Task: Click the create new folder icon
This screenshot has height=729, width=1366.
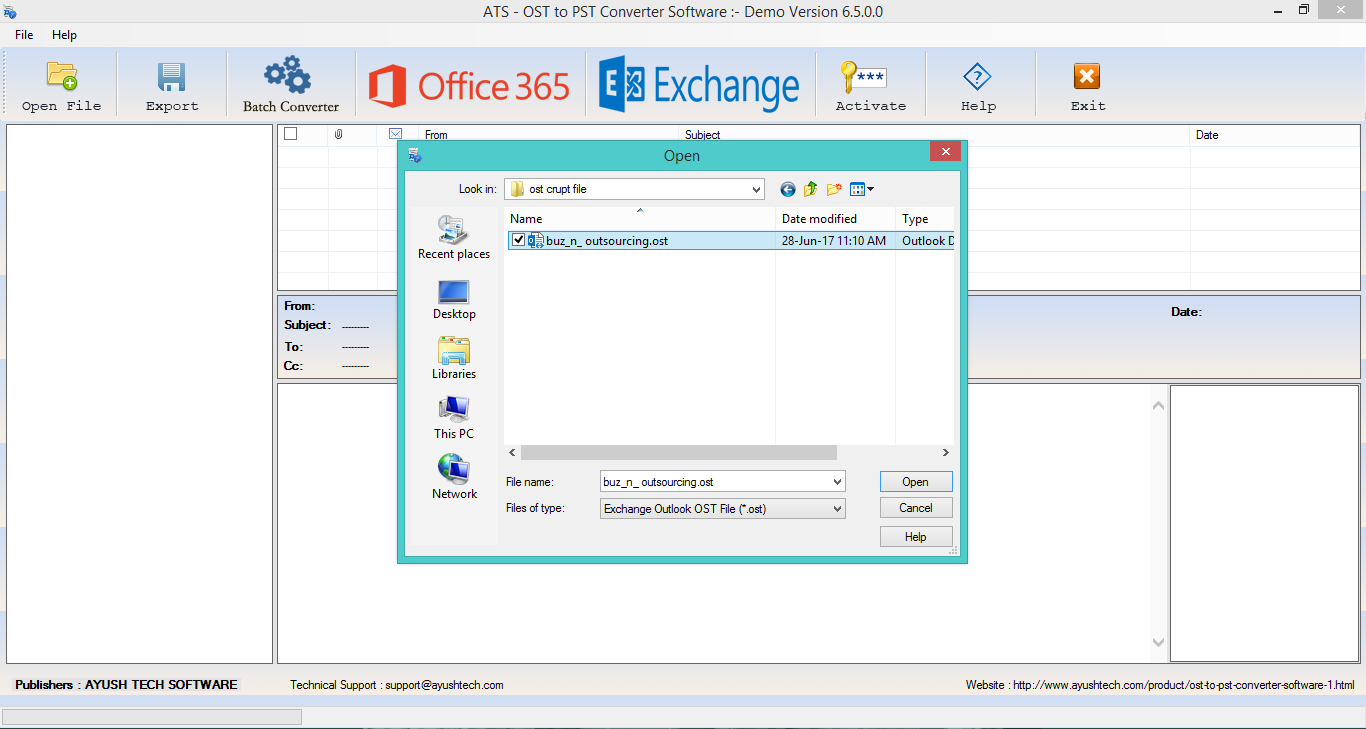Action: [x=834, y=189]
